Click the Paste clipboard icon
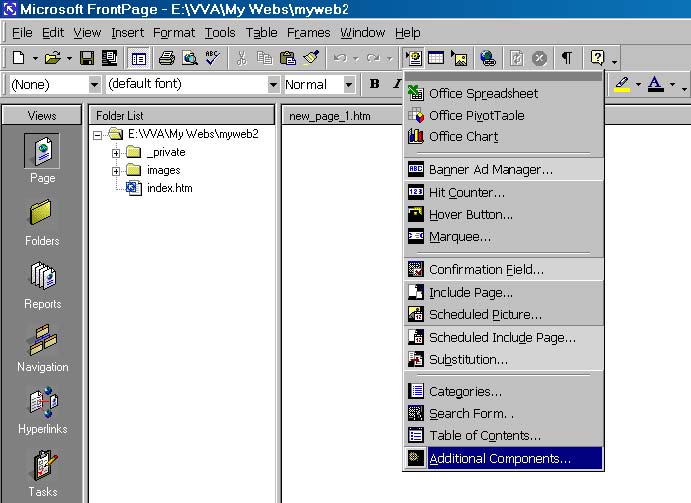 tap(287, 58)
